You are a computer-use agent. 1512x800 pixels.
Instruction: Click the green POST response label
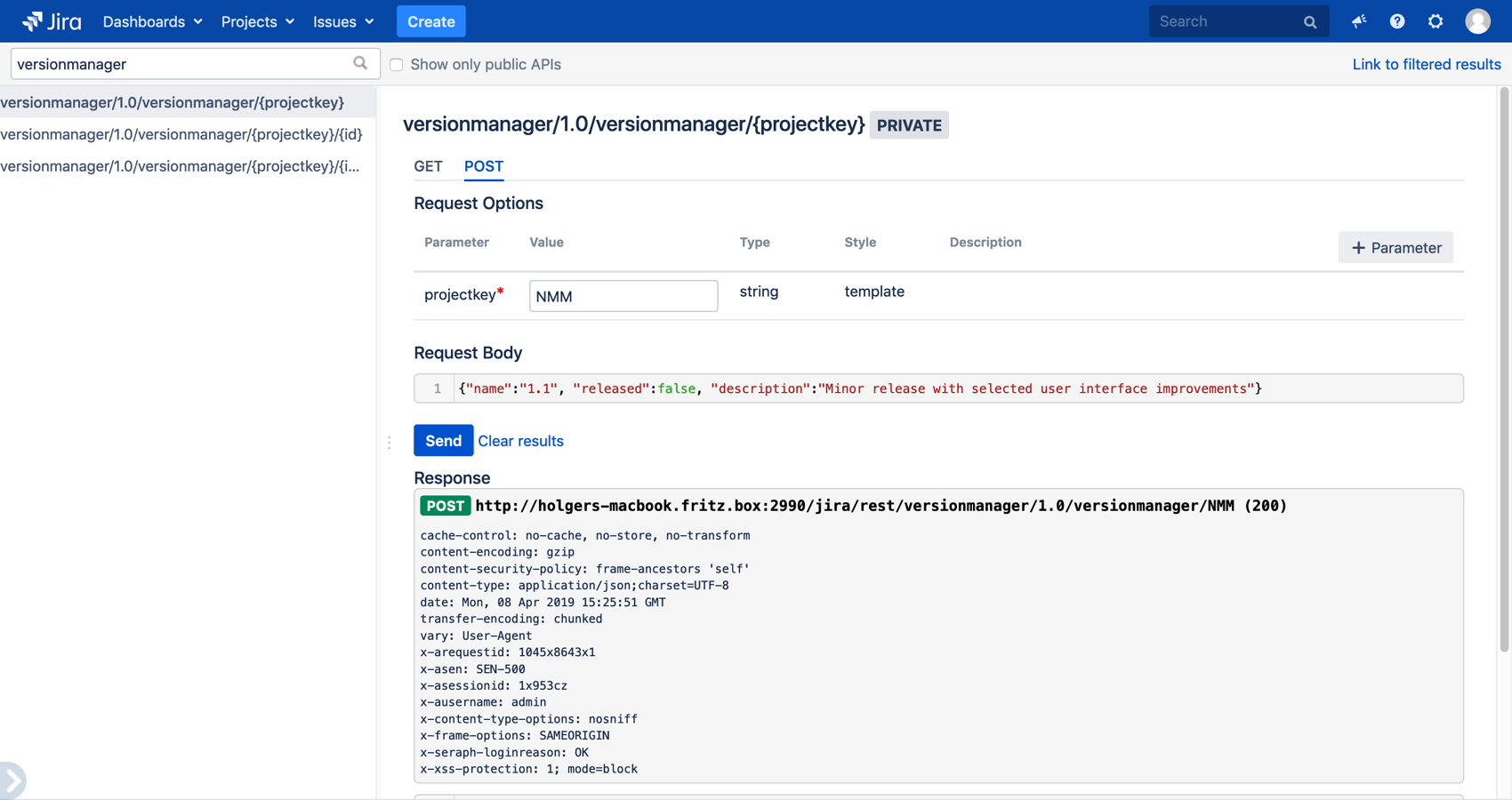coord(446,506)
